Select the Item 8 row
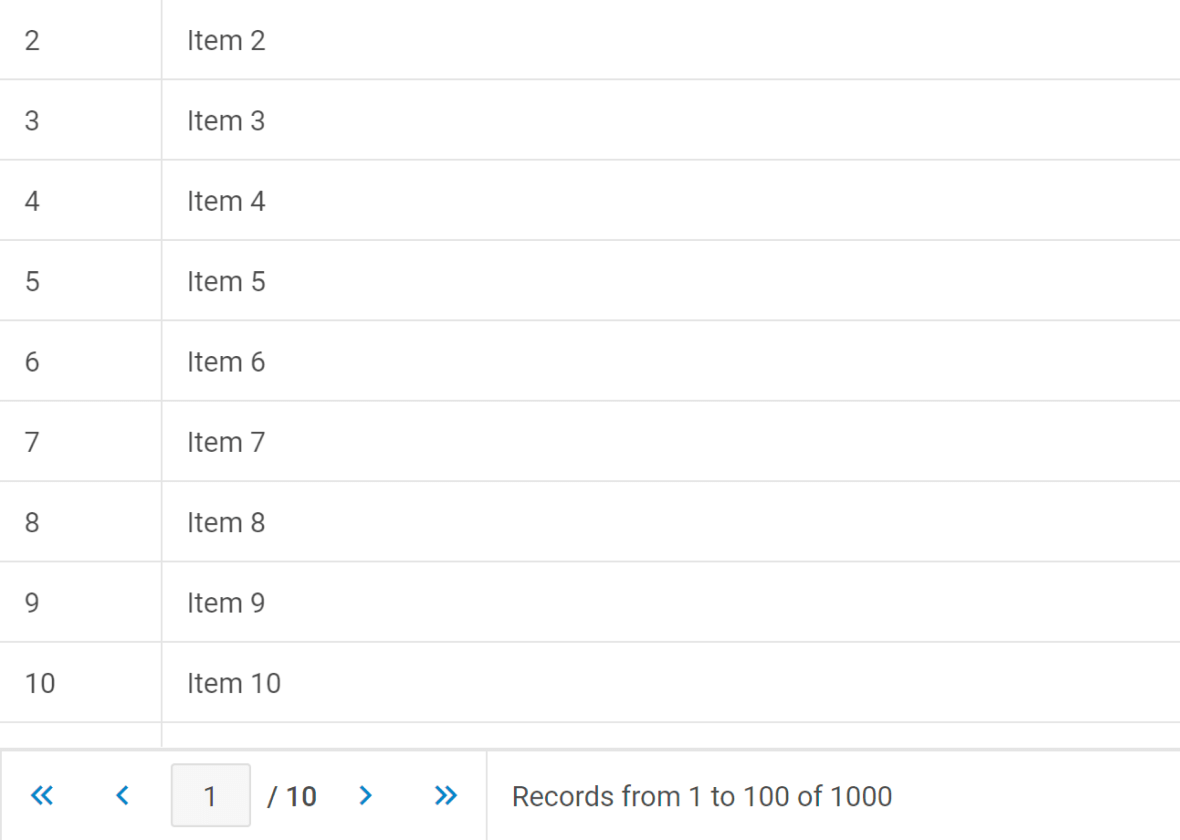 coord(590,522)
